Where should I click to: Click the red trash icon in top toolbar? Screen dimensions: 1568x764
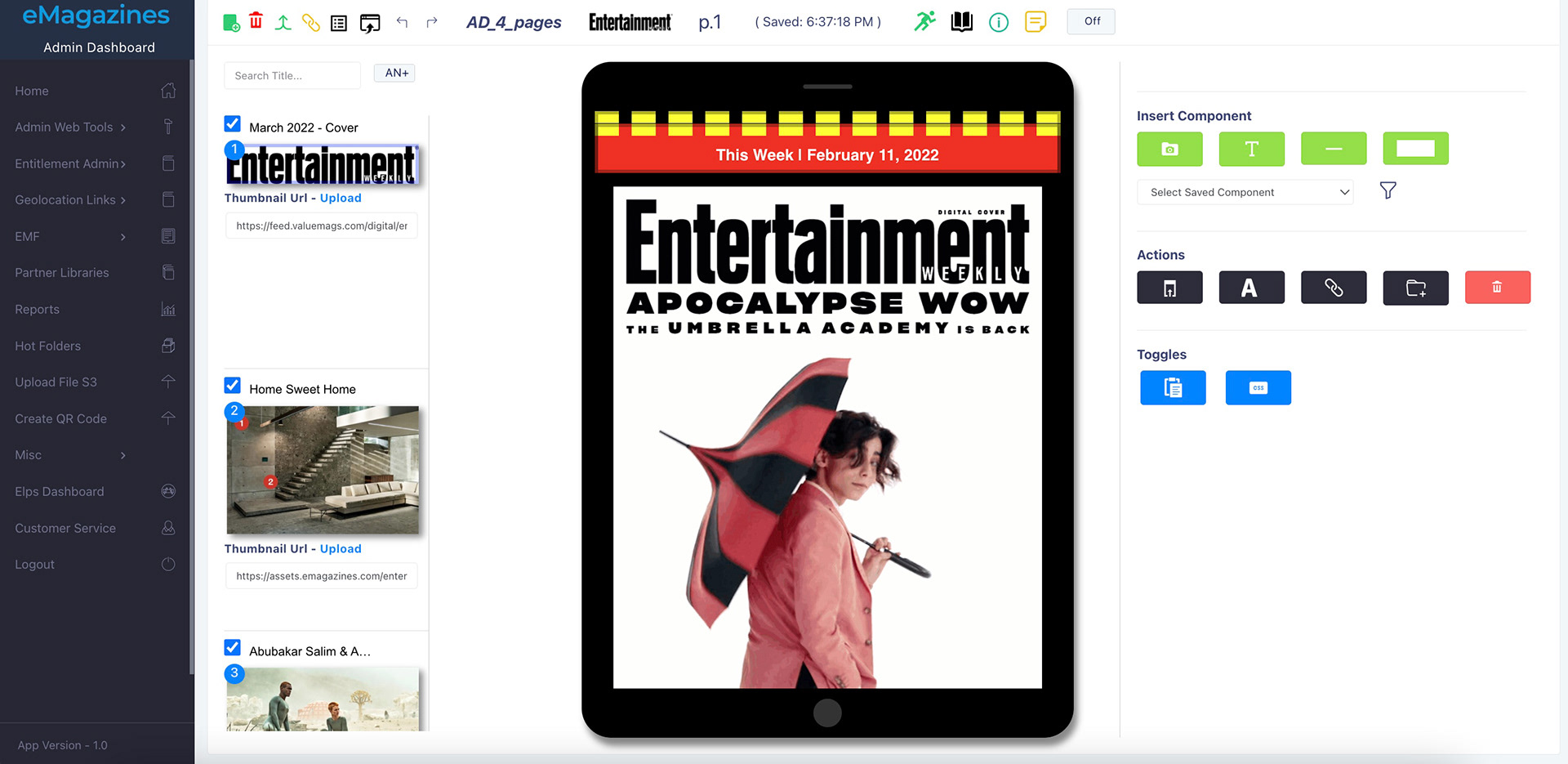[x=256, y=21]
